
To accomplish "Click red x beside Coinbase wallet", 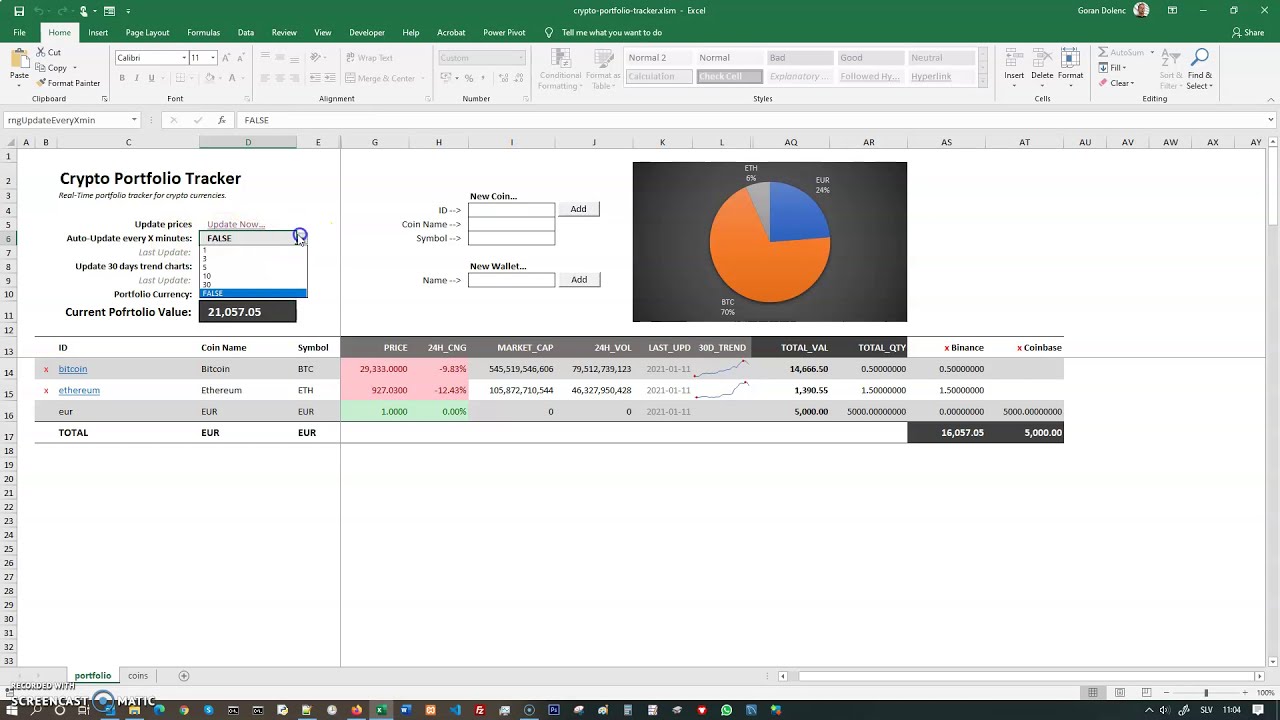I will click(1019, 348).
